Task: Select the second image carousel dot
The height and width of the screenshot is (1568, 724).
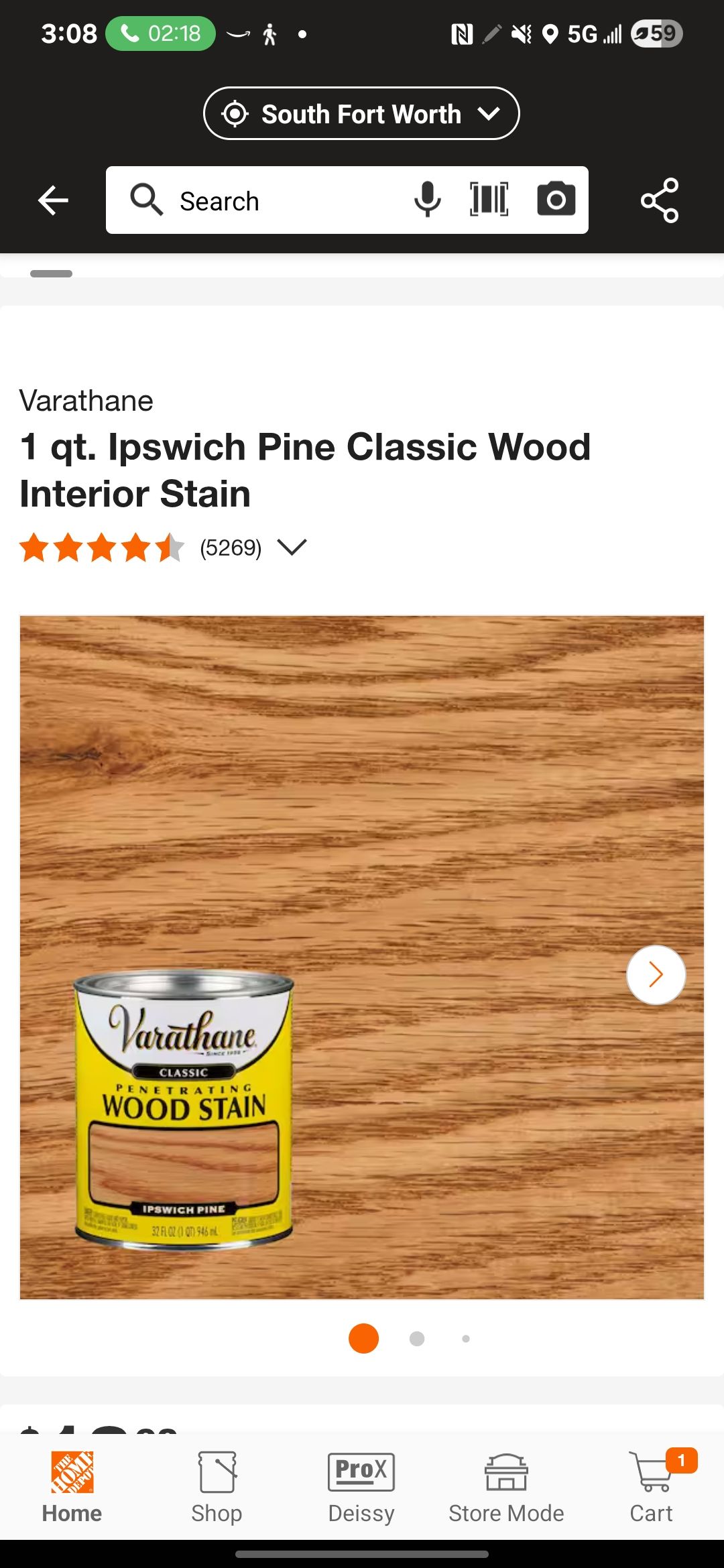Action: pyautogui.click(x=417, y=1338)
